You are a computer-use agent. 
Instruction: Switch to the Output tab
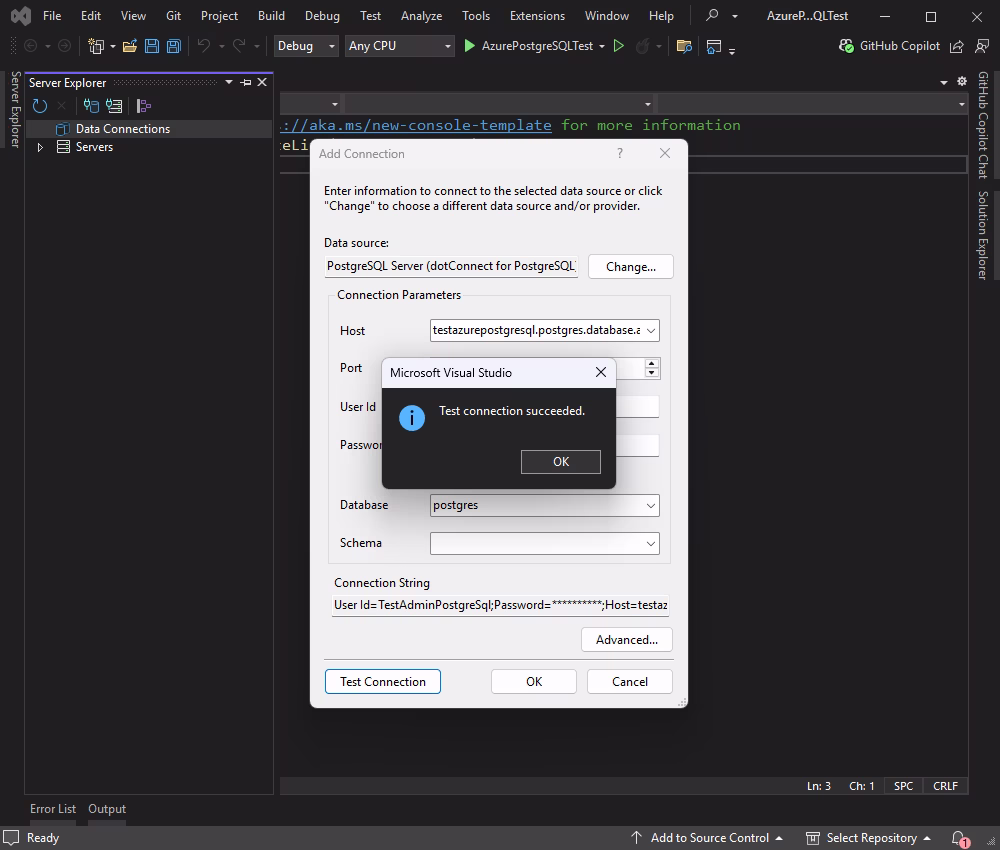click(x=106, y=809)
